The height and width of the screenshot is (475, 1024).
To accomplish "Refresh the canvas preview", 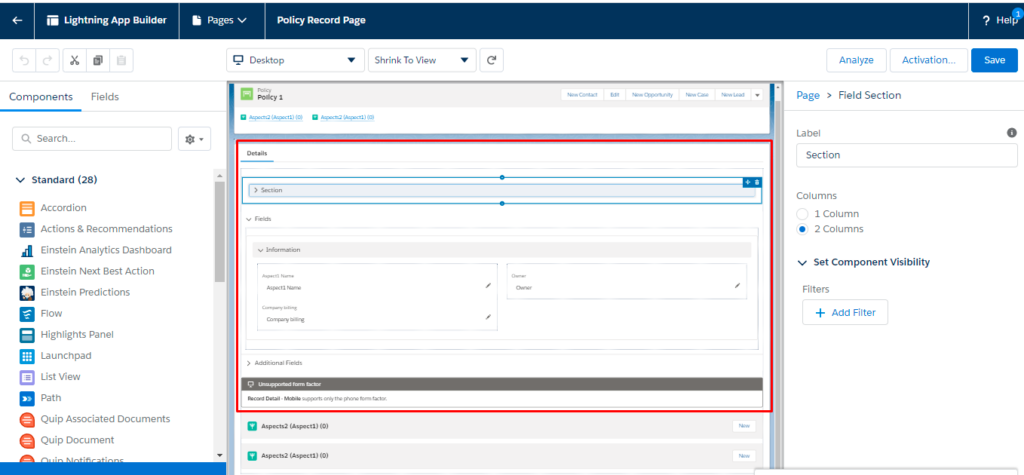I will (491, 60).
